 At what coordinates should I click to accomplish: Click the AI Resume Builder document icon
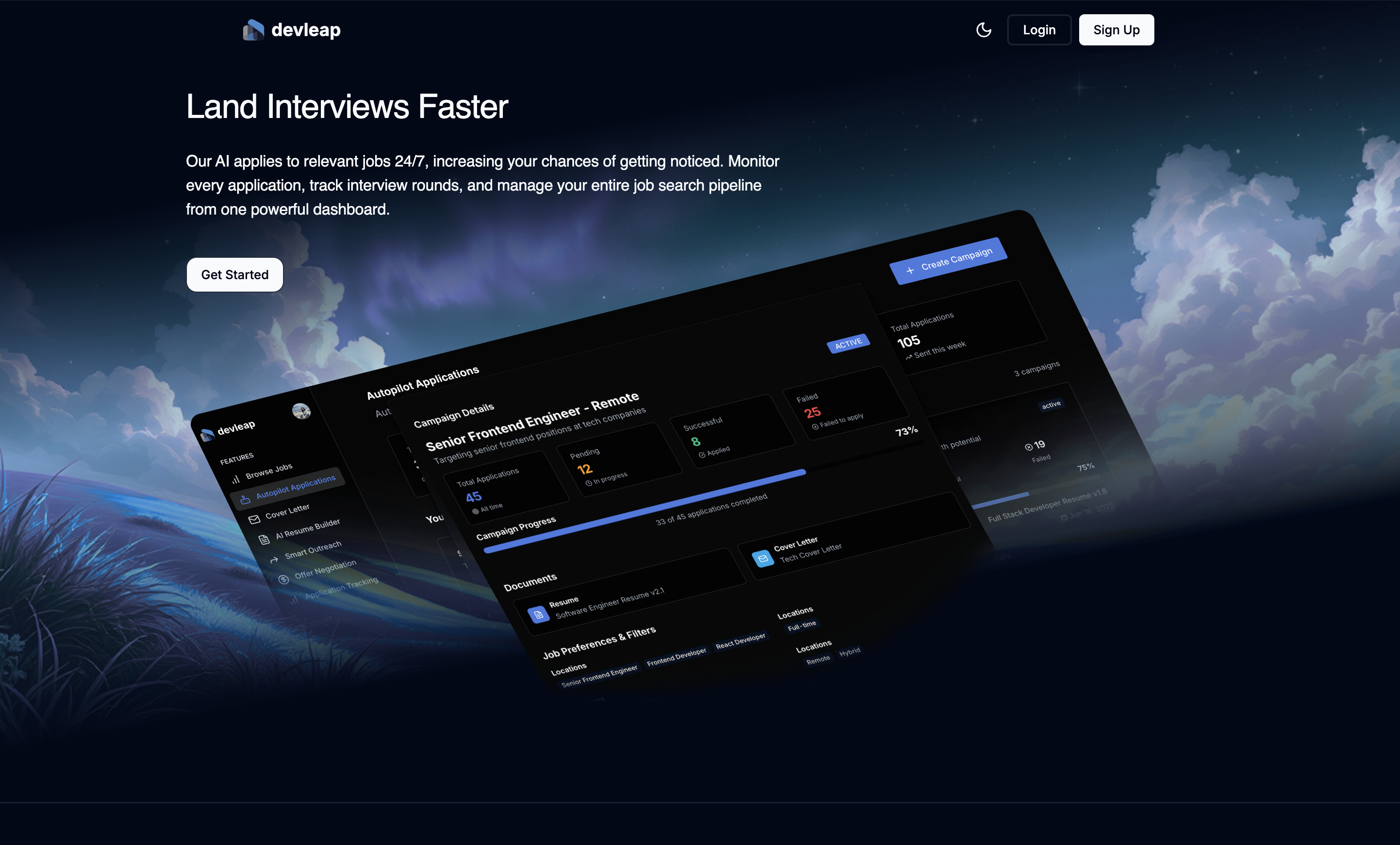[264, 540]
